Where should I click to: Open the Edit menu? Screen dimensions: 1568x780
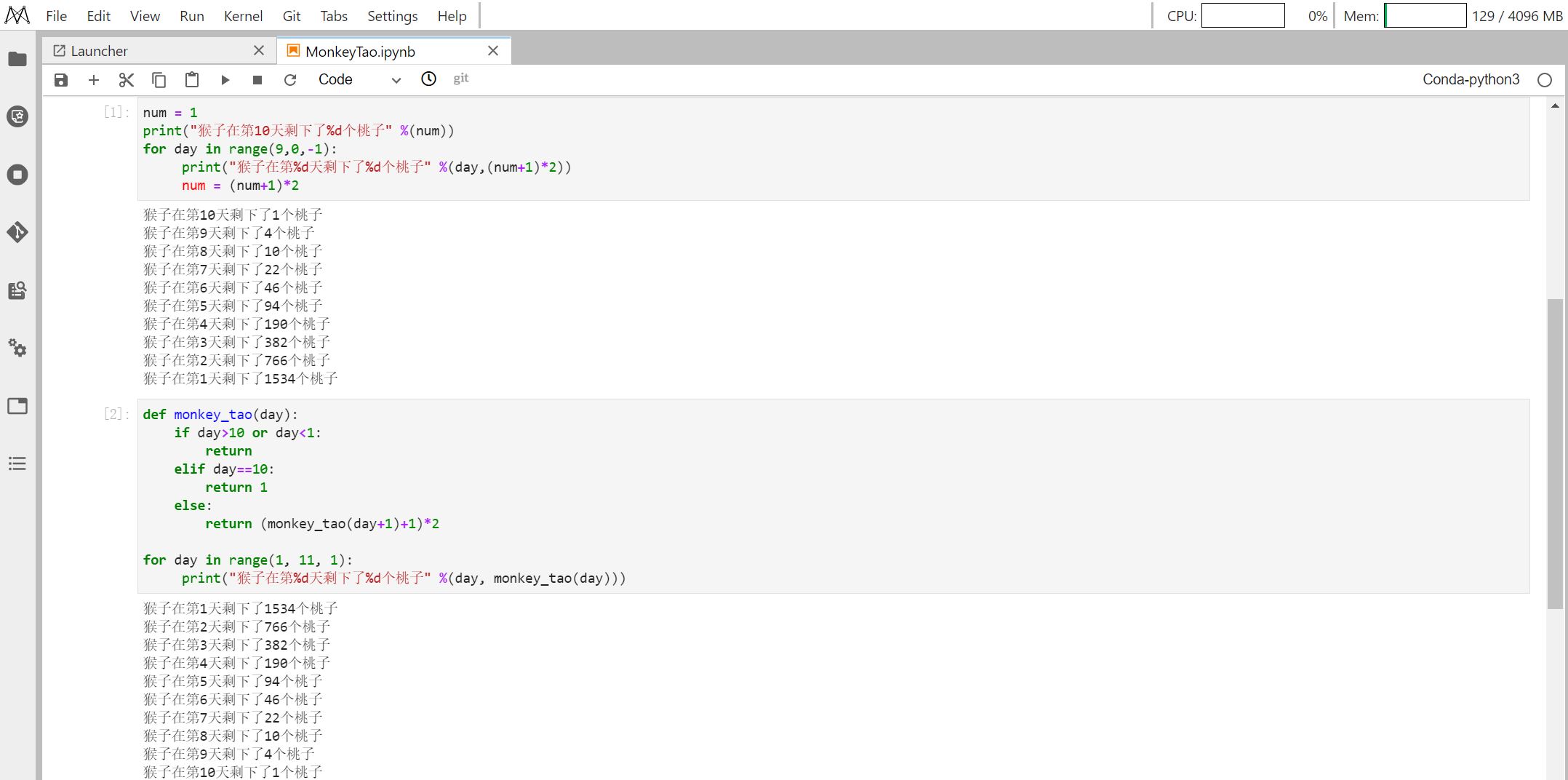98,16
